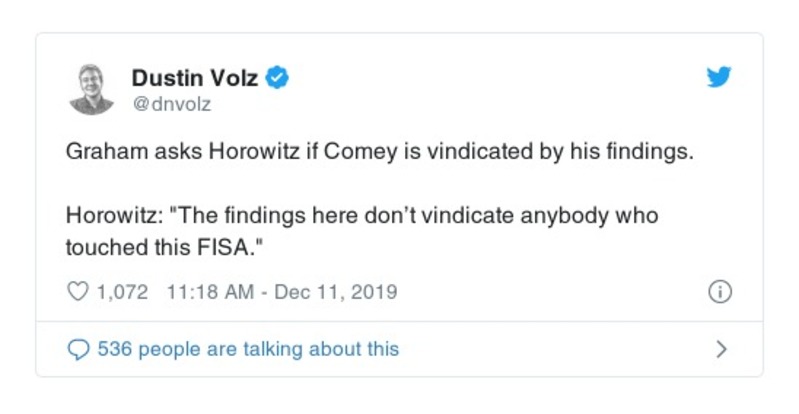Image resolution: width=799 pixels, height=414 pixels.
Task: Click the blue speech bubble reply icon
Action: [x=77, y=349]
